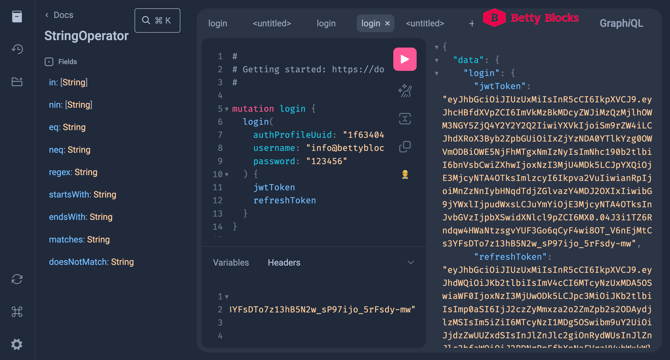The image size is (670, 360).
Task: Close the active login tab
Action: point(387,23)
